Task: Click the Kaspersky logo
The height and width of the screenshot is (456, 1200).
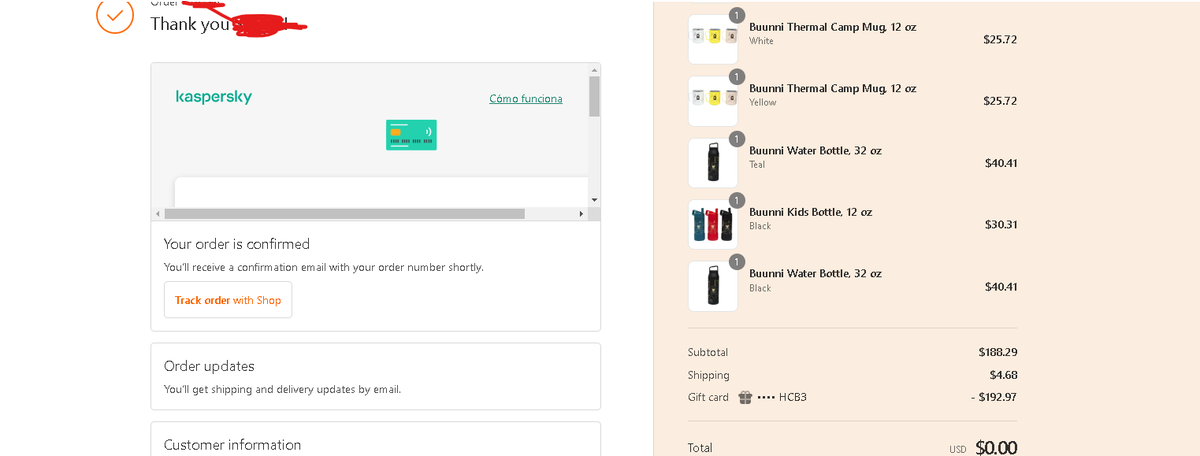Action: click(x=214, y=97)
